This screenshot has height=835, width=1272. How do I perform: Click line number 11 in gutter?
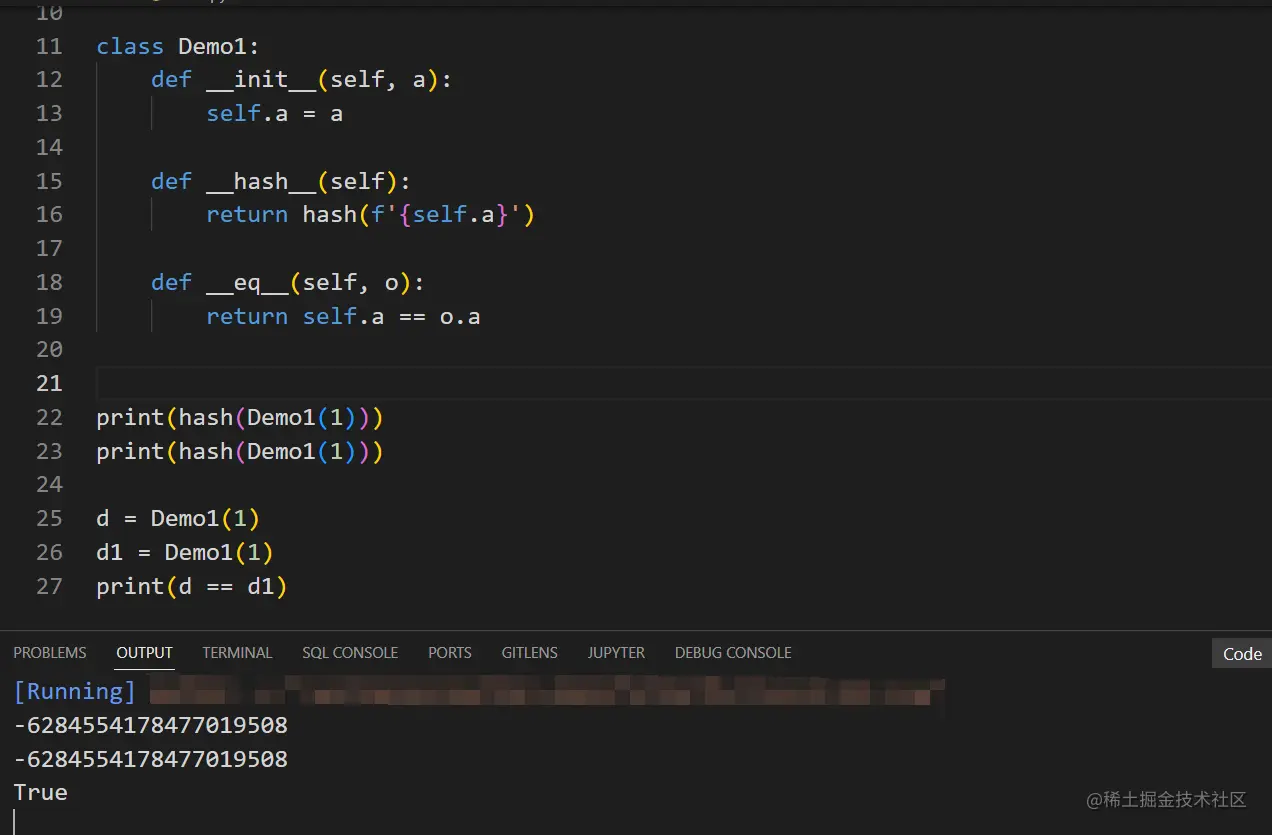coord(49,46)
